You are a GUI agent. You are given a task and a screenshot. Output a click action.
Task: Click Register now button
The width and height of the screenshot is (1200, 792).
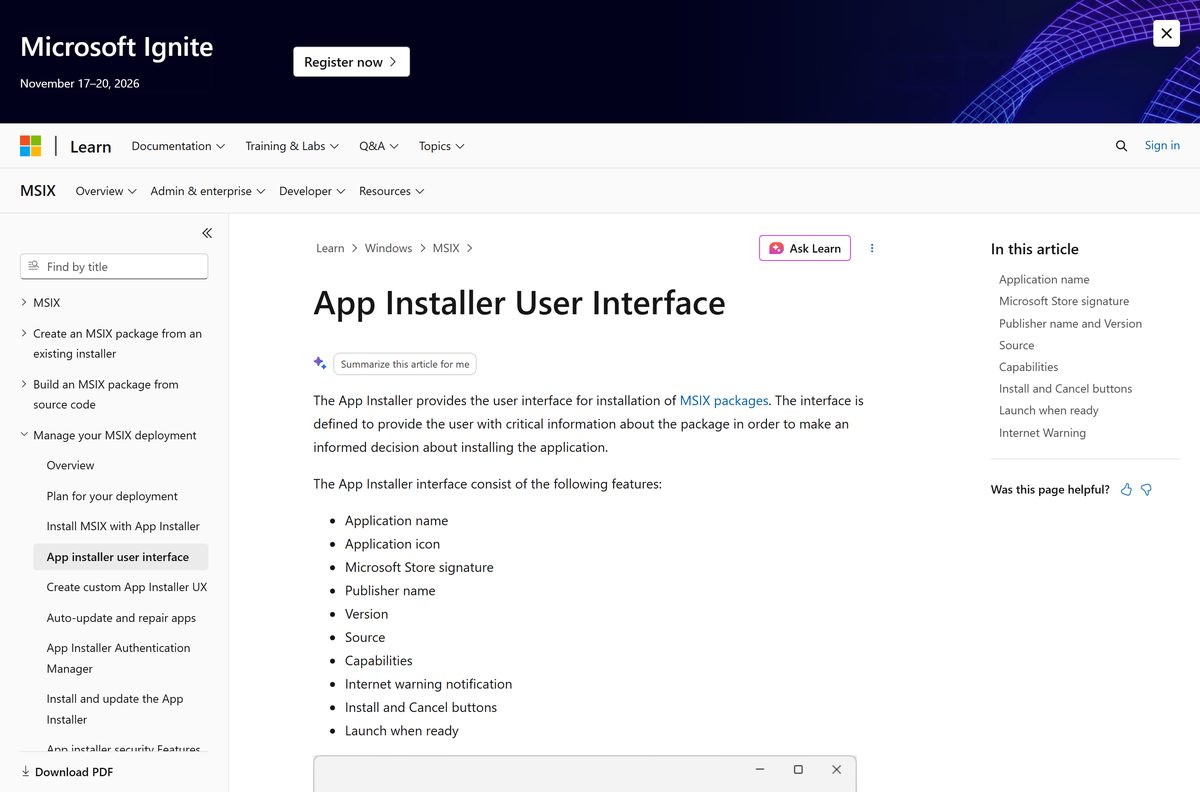click(351, 62)
